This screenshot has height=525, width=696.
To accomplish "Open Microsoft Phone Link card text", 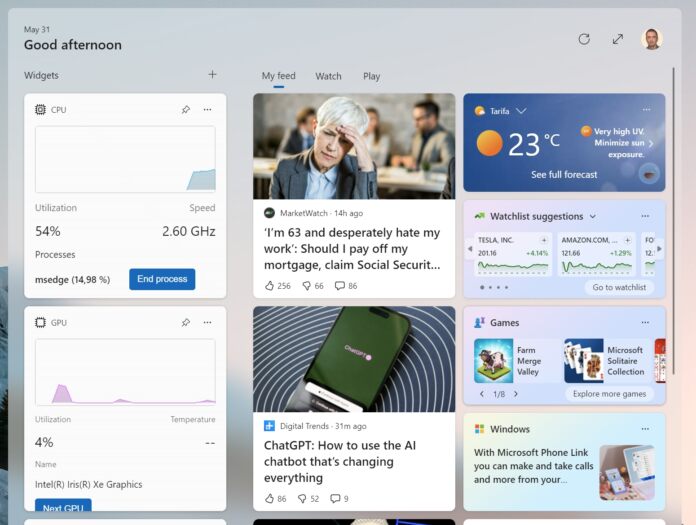I will pyautogui.click(x=533, y=466).
